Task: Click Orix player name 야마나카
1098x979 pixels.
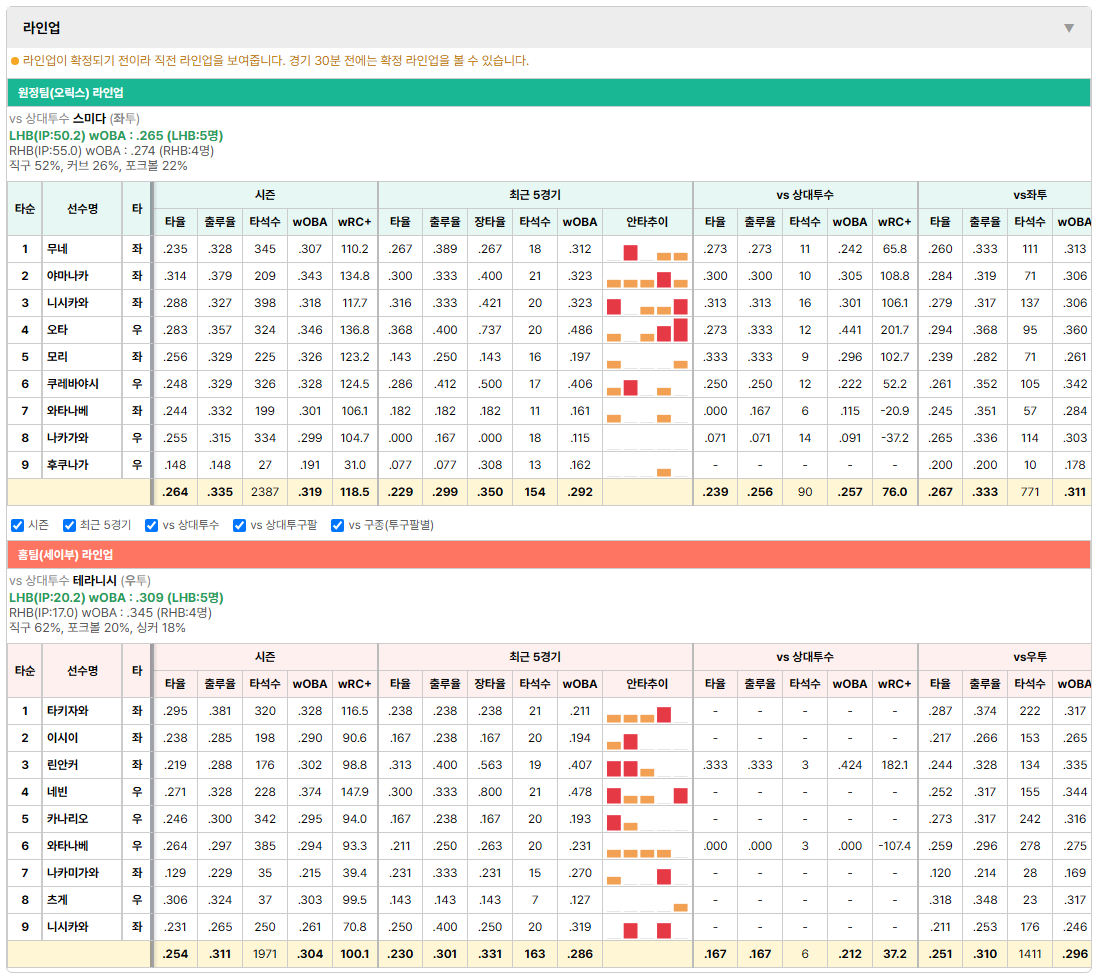Action: click(x=68, y=276)
